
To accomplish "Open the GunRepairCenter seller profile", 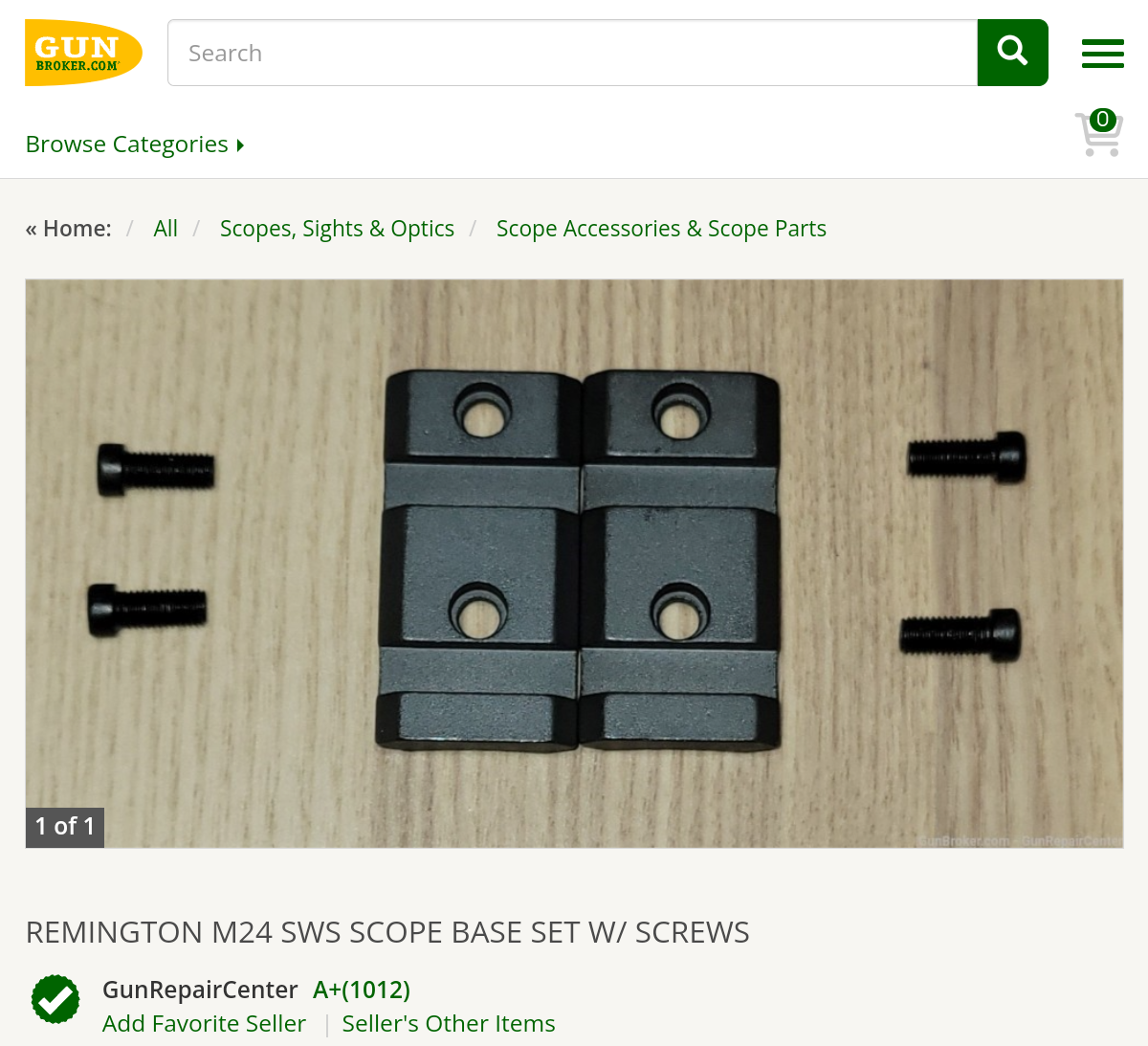I will click(200, 990).
